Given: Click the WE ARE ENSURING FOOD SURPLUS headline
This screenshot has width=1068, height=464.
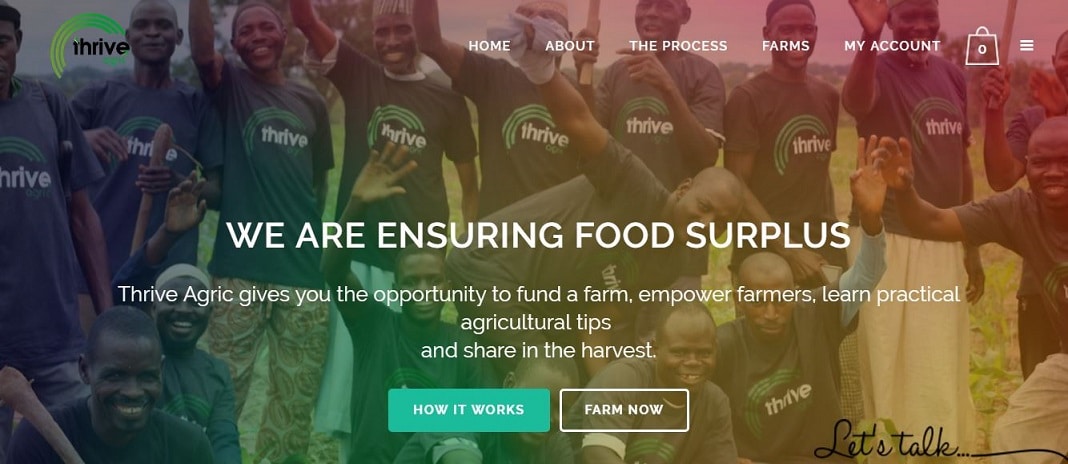Looking at the screenshot, I should point(538,235).
